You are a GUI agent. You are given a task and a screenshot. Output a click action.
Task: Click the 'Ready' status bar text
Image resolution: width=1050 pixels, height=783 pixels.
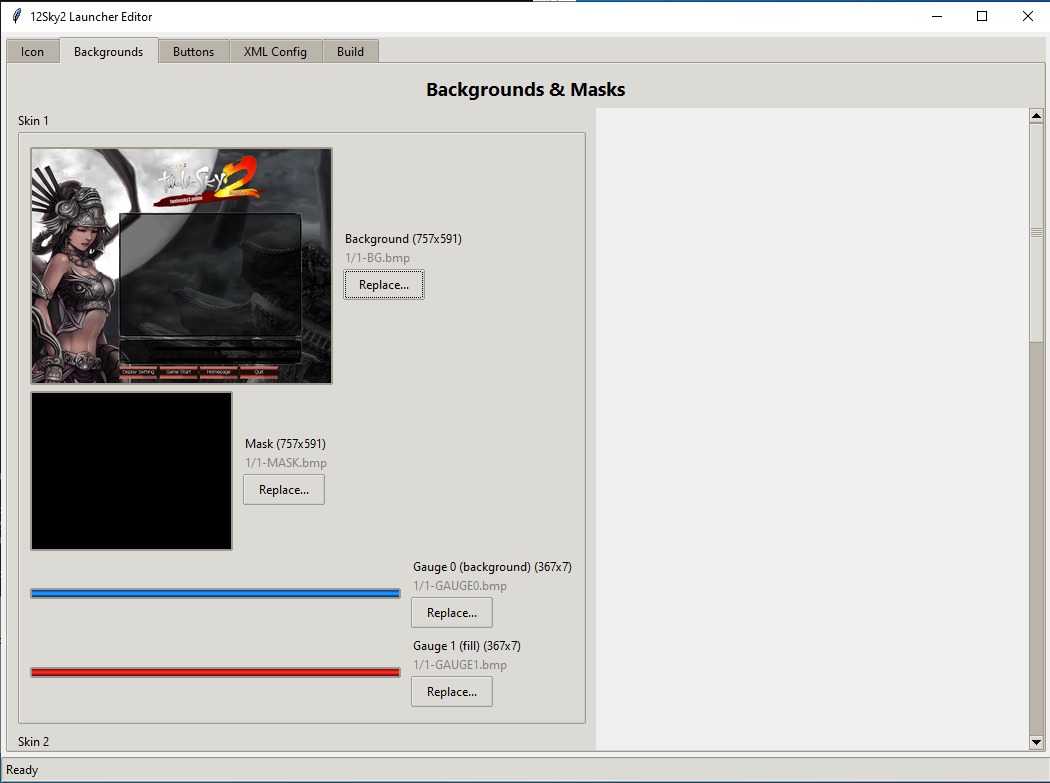[x=22, y=770]
